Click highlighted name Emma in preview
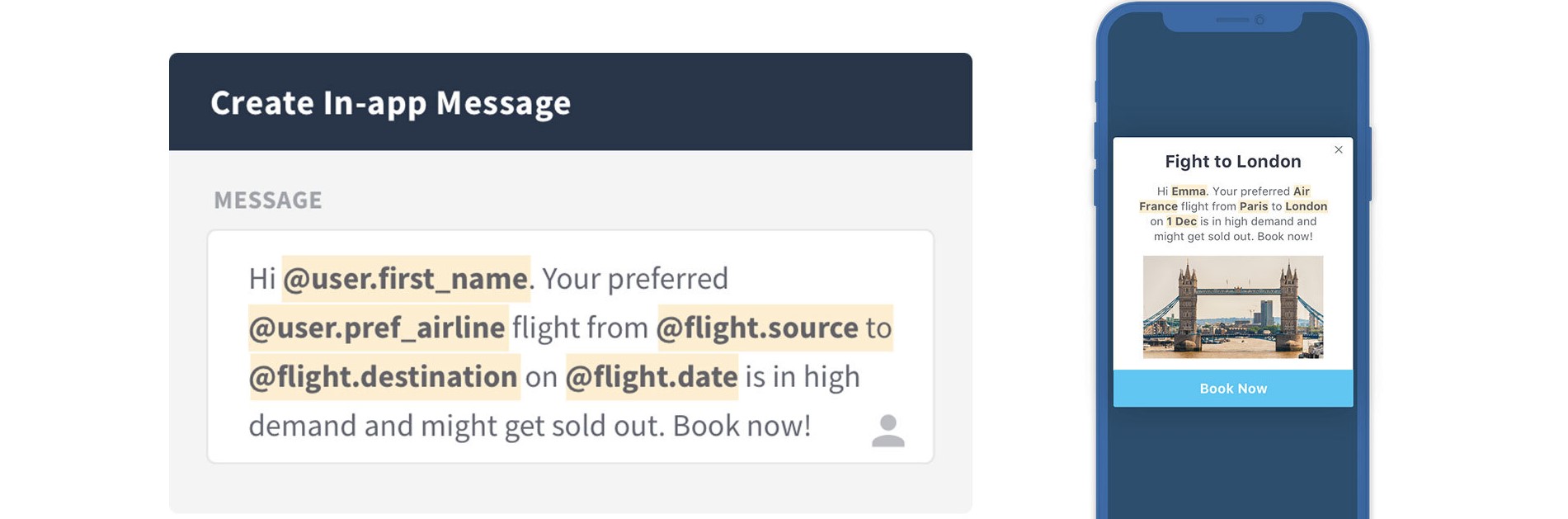Viewport: 1568px width, 519px height. click(1189, 191)
